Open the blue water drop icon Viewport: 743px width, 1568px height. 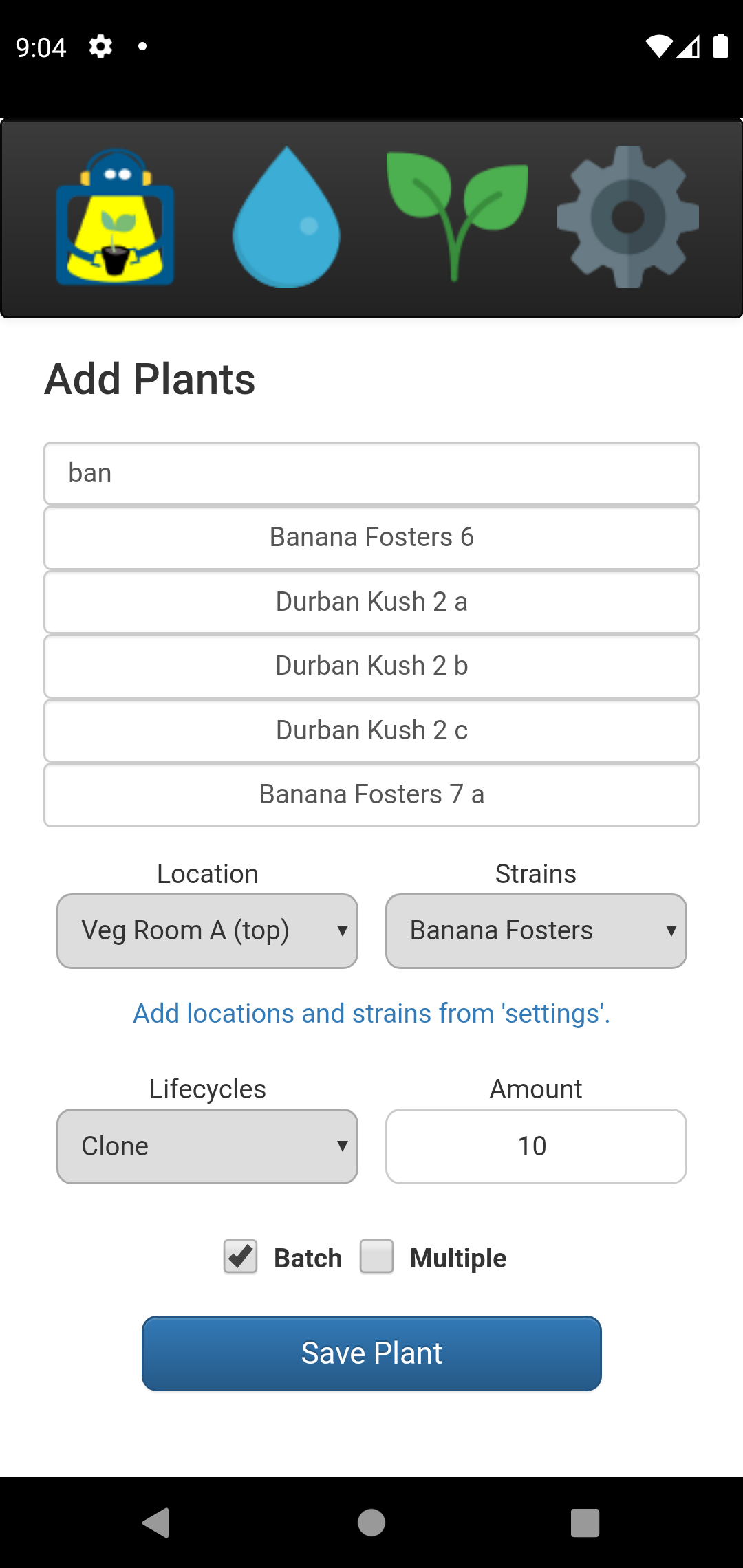(x=286, y=217)
